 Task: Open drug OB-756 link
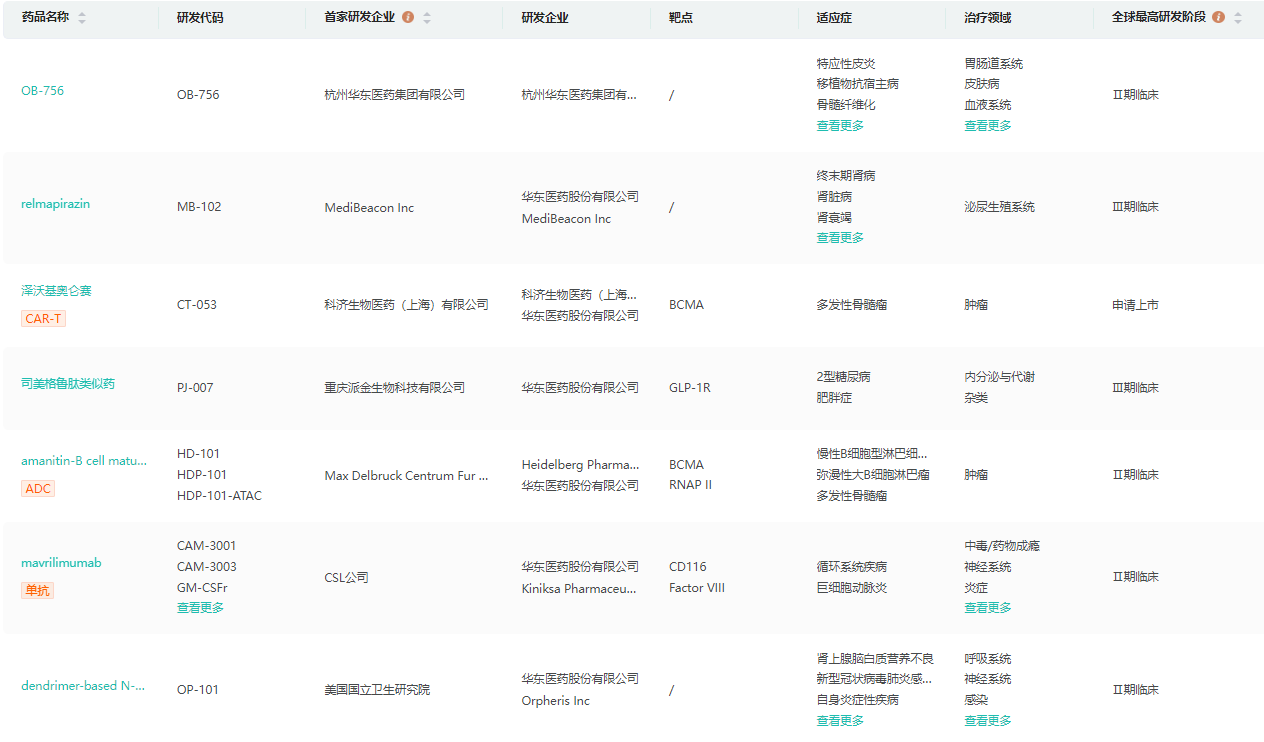(x=42, y=91)
